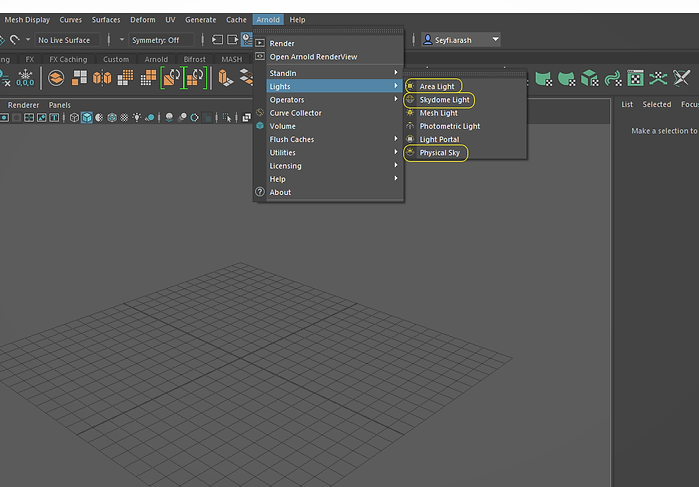Click the green curved arrow checker shelf icon
Screen dimensions: 699x487
(613, 78)
